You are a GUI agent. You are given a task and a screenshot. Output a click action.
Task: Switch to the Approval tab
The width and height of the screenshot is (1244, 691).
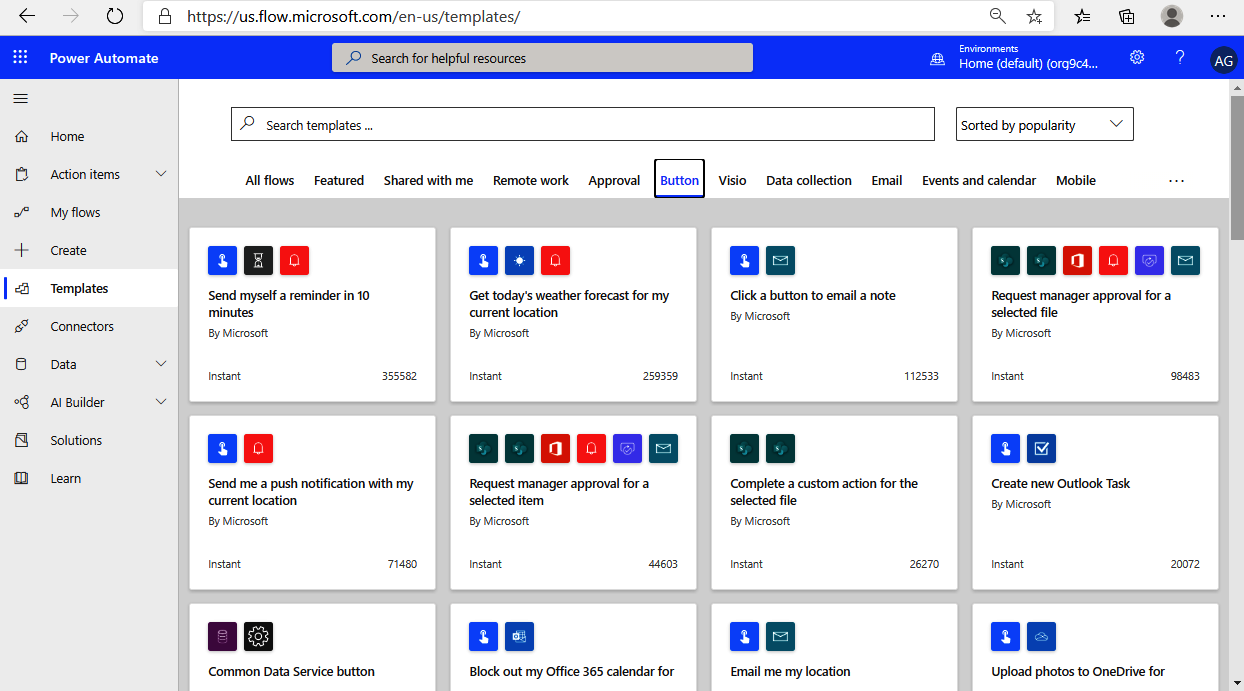614,181
